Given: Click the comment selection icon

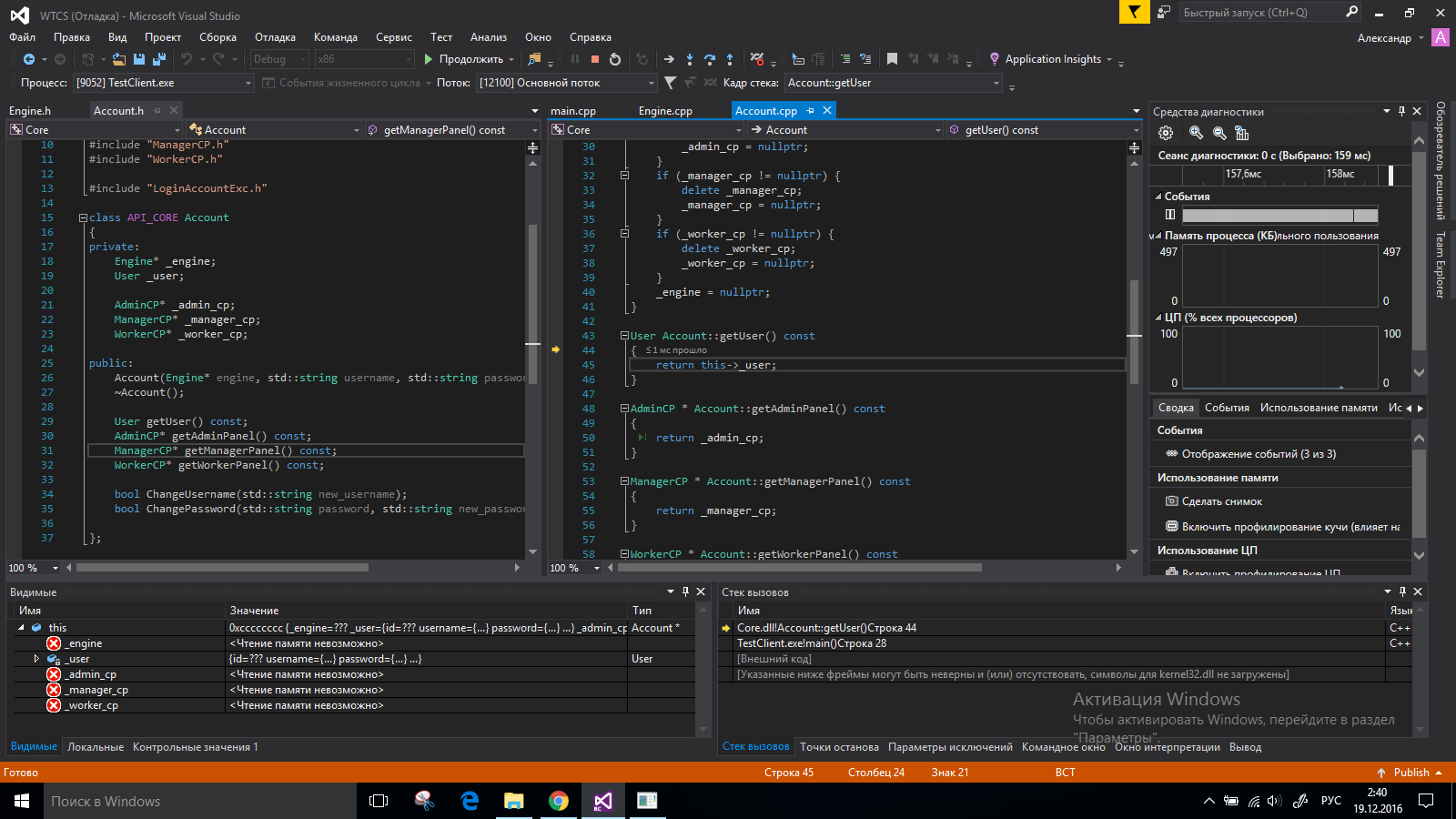Looking at the screenshot, I should point(845,59).
